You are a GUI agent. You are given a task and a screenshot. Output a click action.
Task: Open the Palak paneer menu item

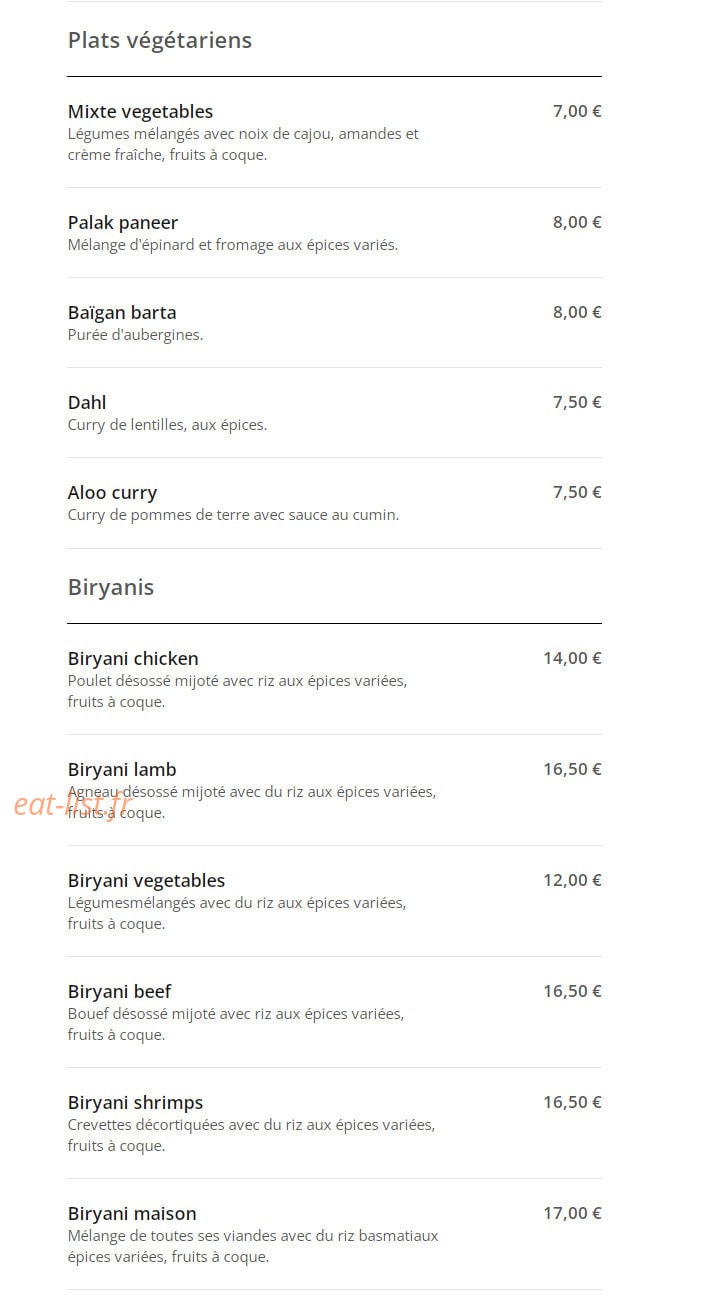pyautogui.click(x=123, y=222)
